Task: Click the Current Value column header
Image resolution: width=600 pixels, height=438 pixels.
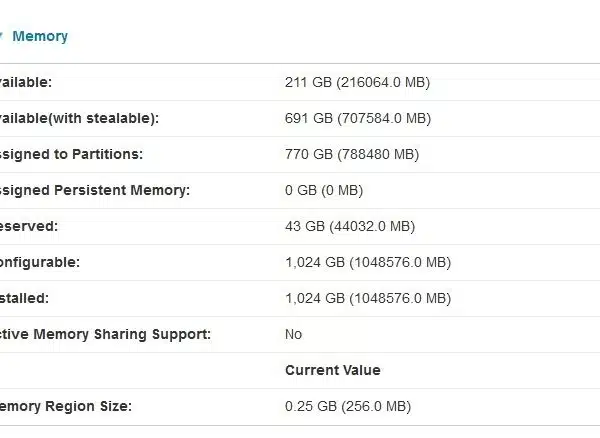Action: 333,370
